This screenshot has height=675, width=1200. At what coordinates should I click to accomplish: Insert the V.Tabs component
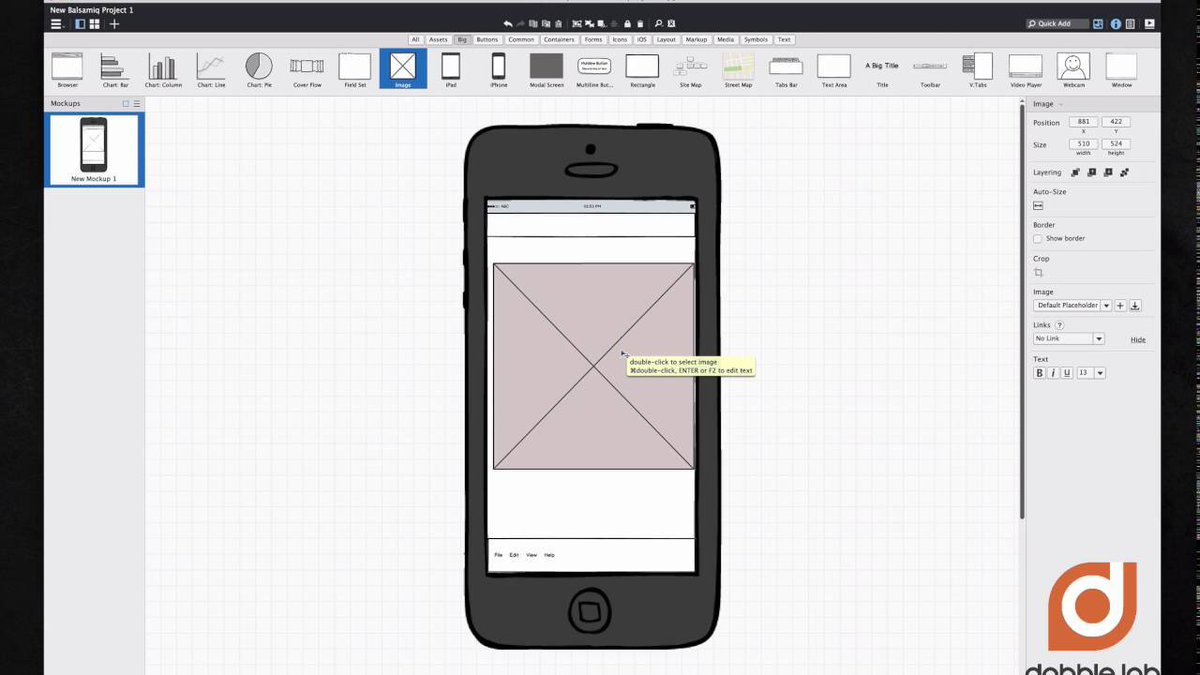tap(978, 70)
